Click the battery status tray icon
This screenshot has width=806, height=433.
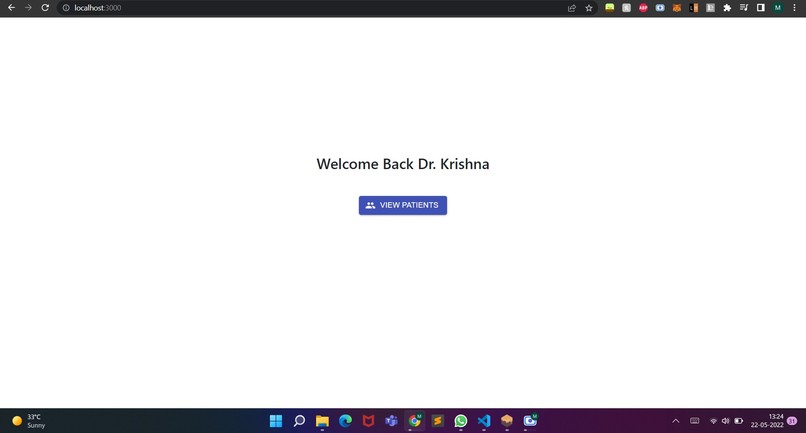[739, 421]
